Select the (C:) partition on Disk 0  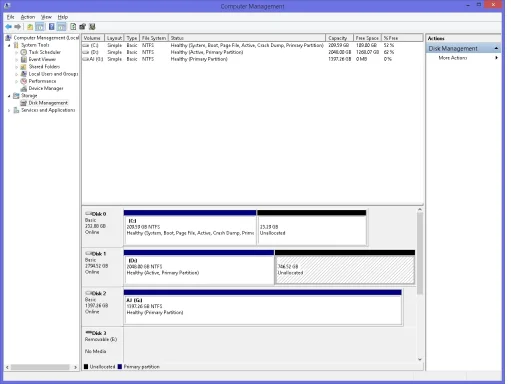point(190,228)
